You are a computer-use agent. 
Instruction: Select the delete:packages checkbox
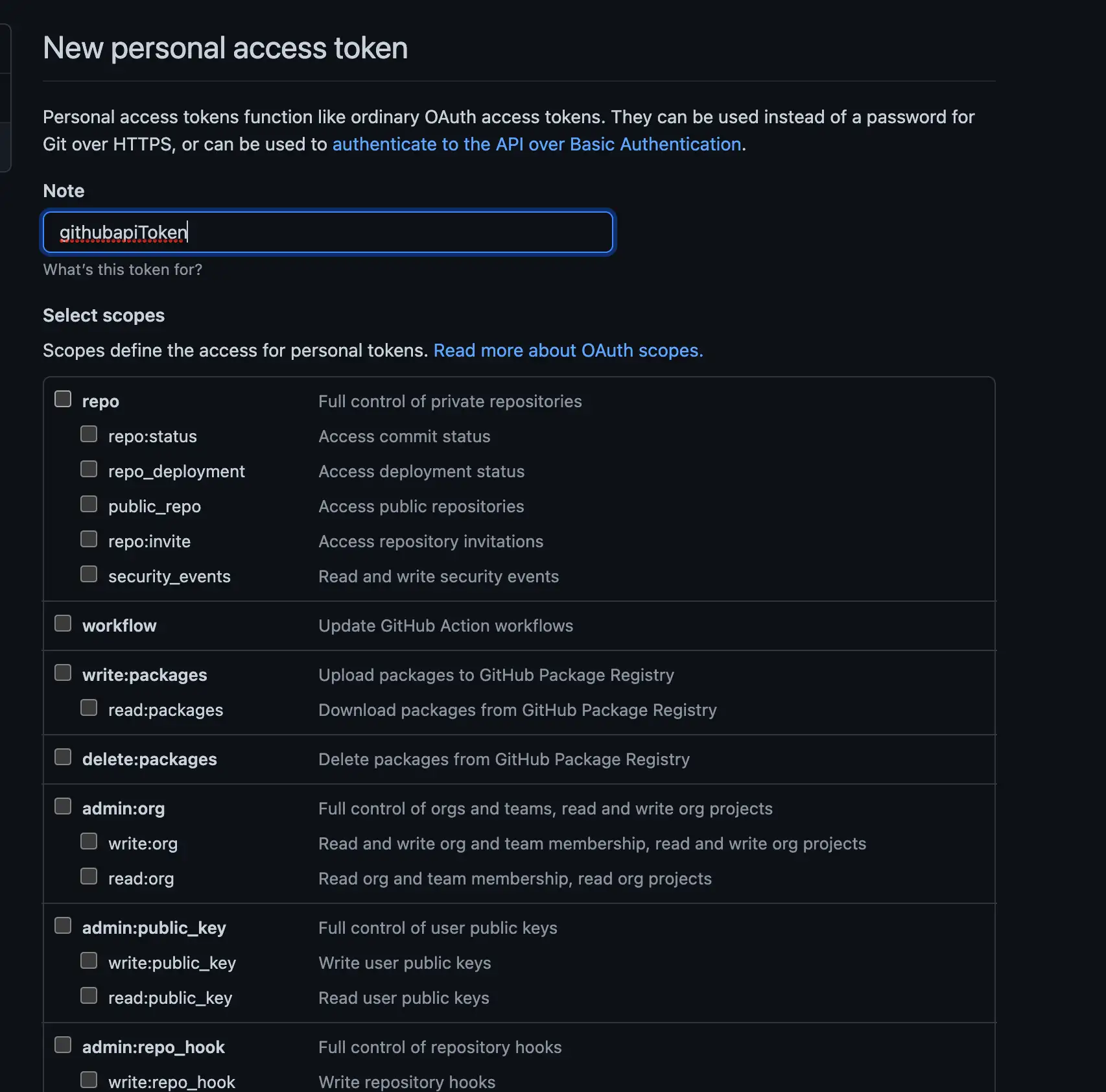[x=63, y=757]
